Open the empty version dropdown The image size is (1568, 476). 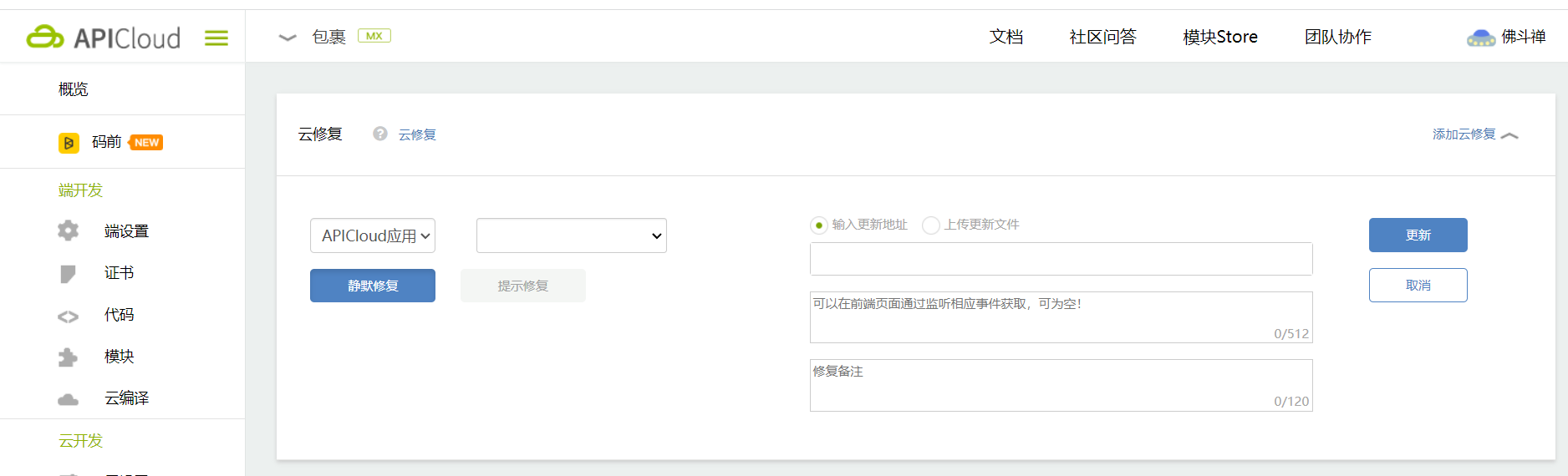pyautogui.click(x=571, y=235)
